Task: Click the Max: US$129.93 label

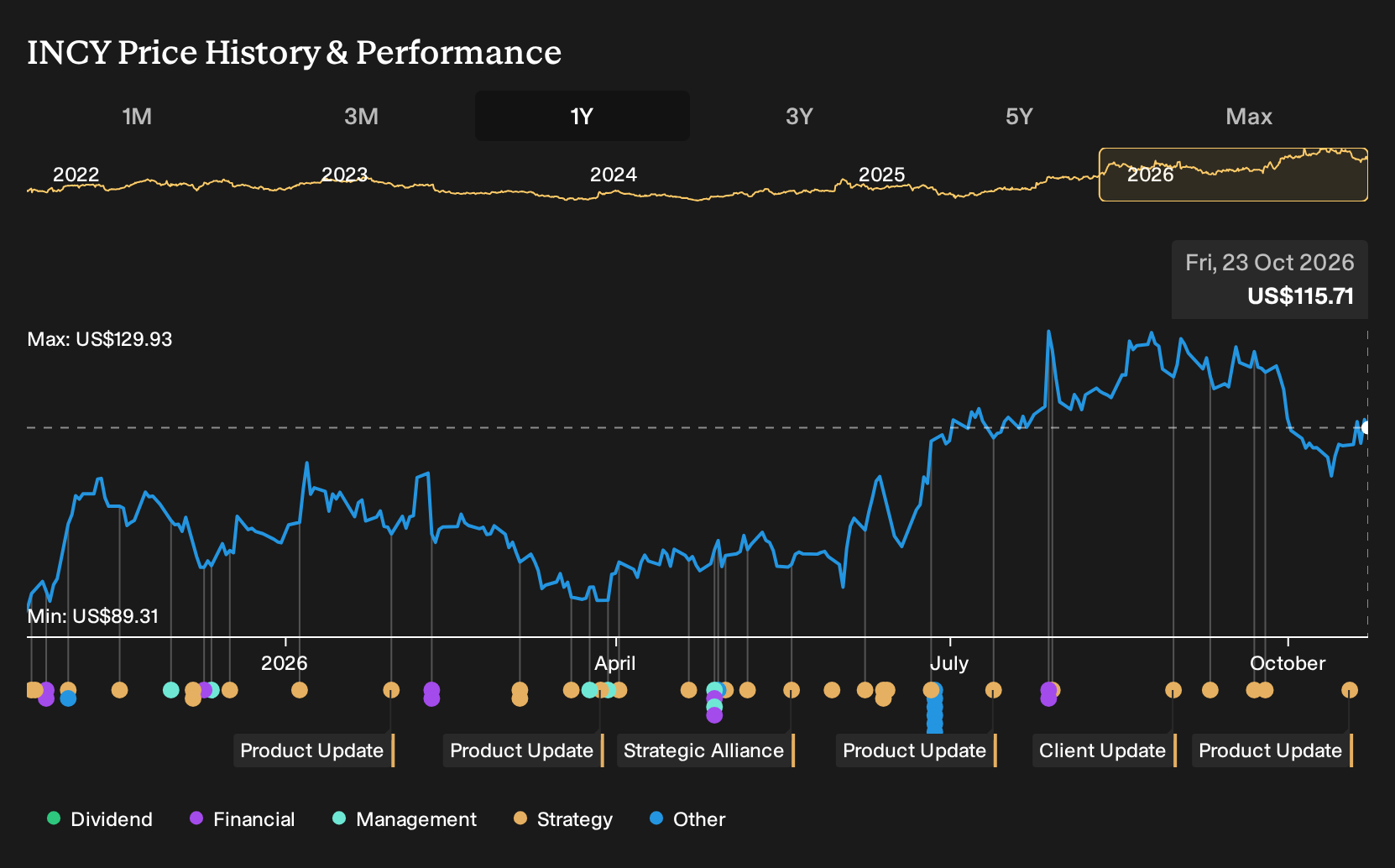Action: (x=100, y=339)
